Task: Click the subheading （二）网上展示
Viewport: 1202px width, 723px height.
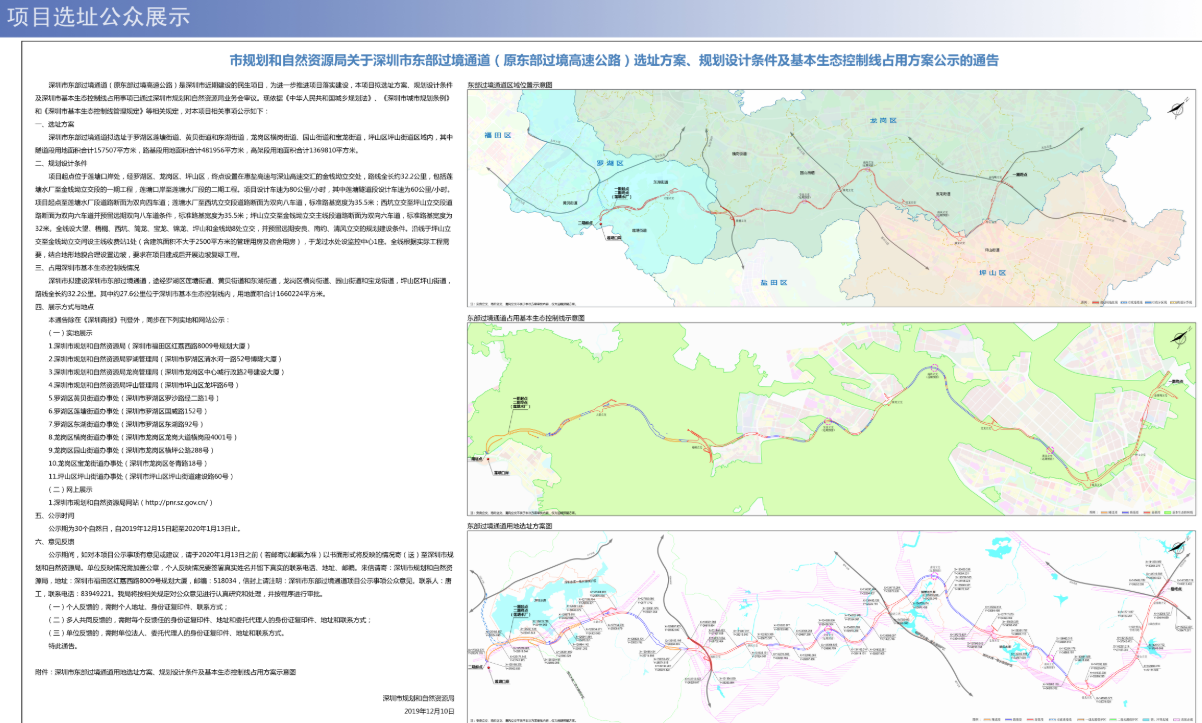Action: (x=71, y=490)
